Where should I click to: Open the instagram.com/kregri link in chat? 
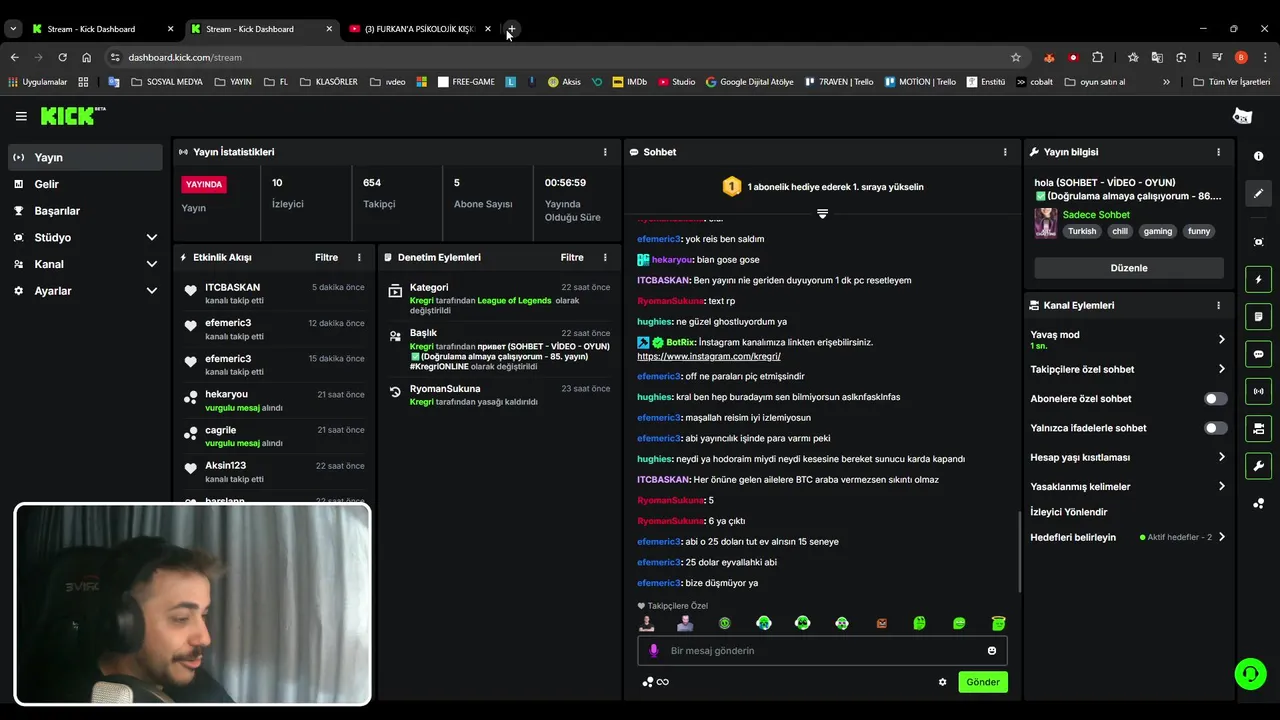[x=709, y=356]
